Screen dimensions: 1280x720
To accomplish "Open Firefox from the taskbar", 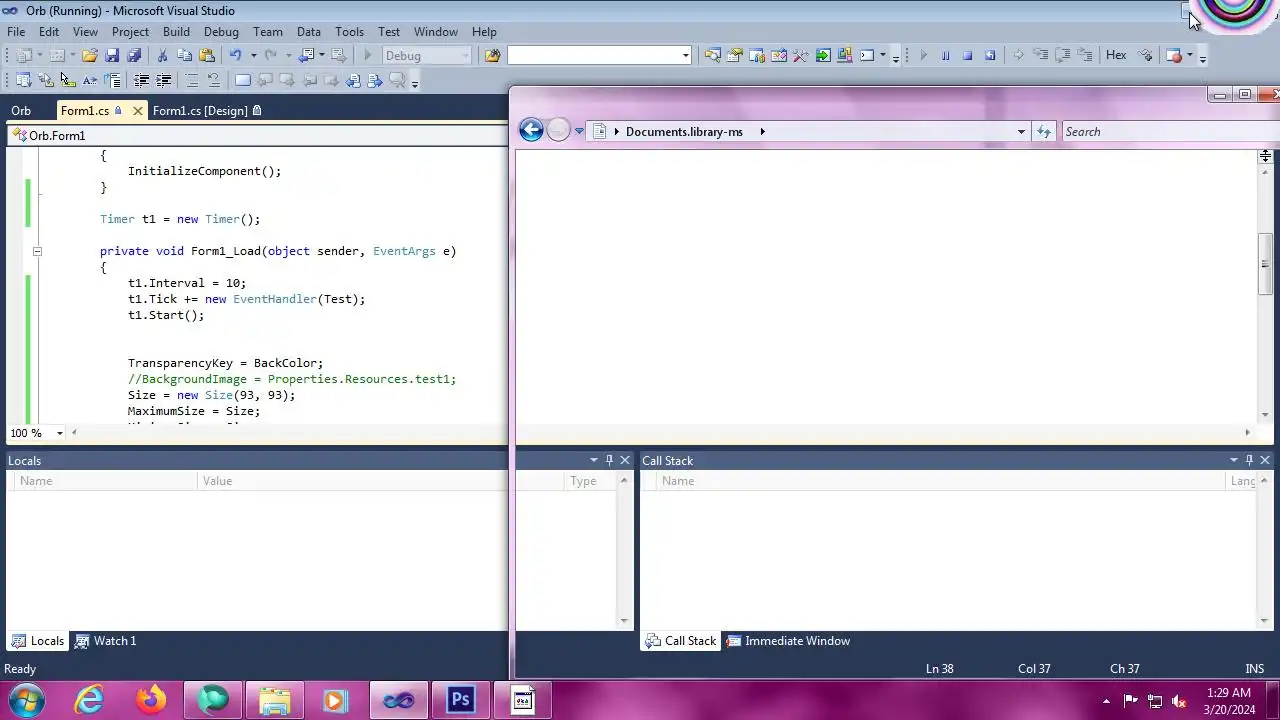I will click(x=152, y=699).
